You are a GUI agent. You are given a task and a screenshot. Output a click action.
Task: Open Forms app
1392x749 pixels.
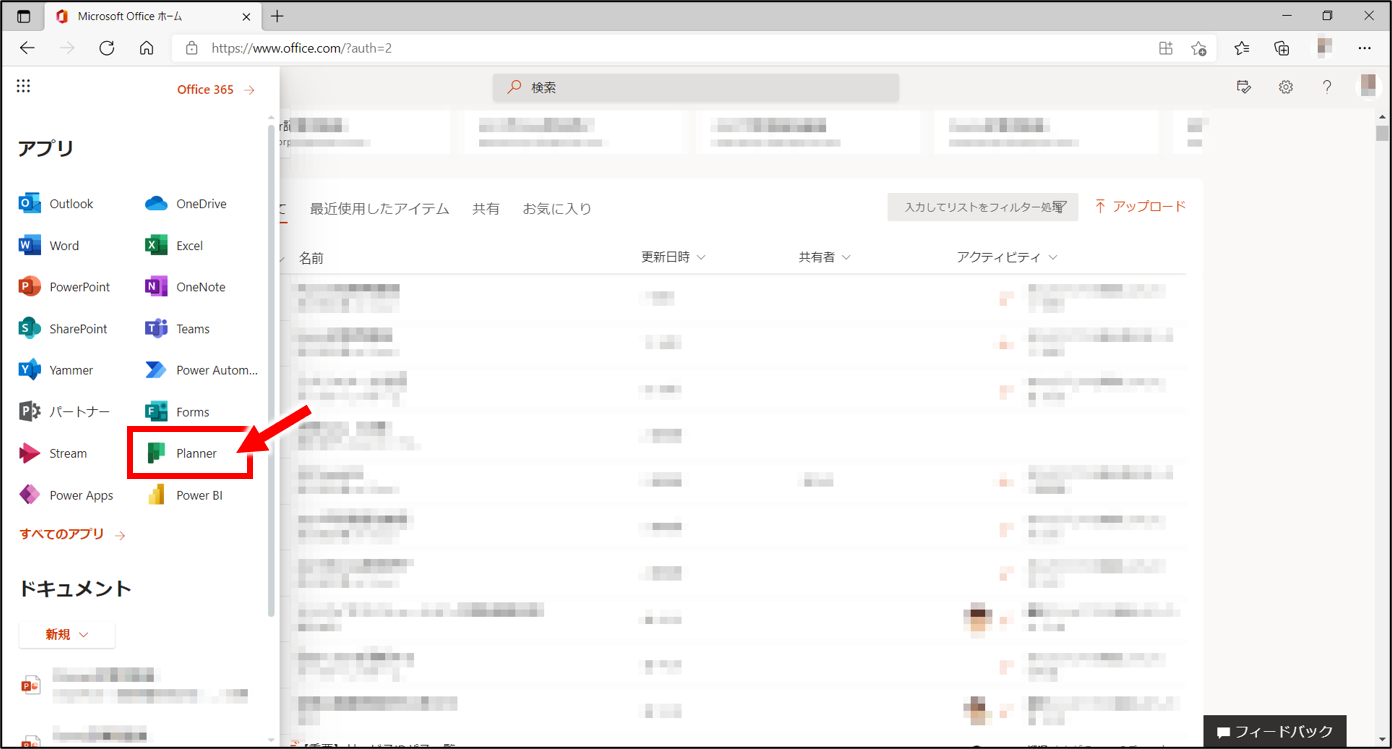point(178,412)
